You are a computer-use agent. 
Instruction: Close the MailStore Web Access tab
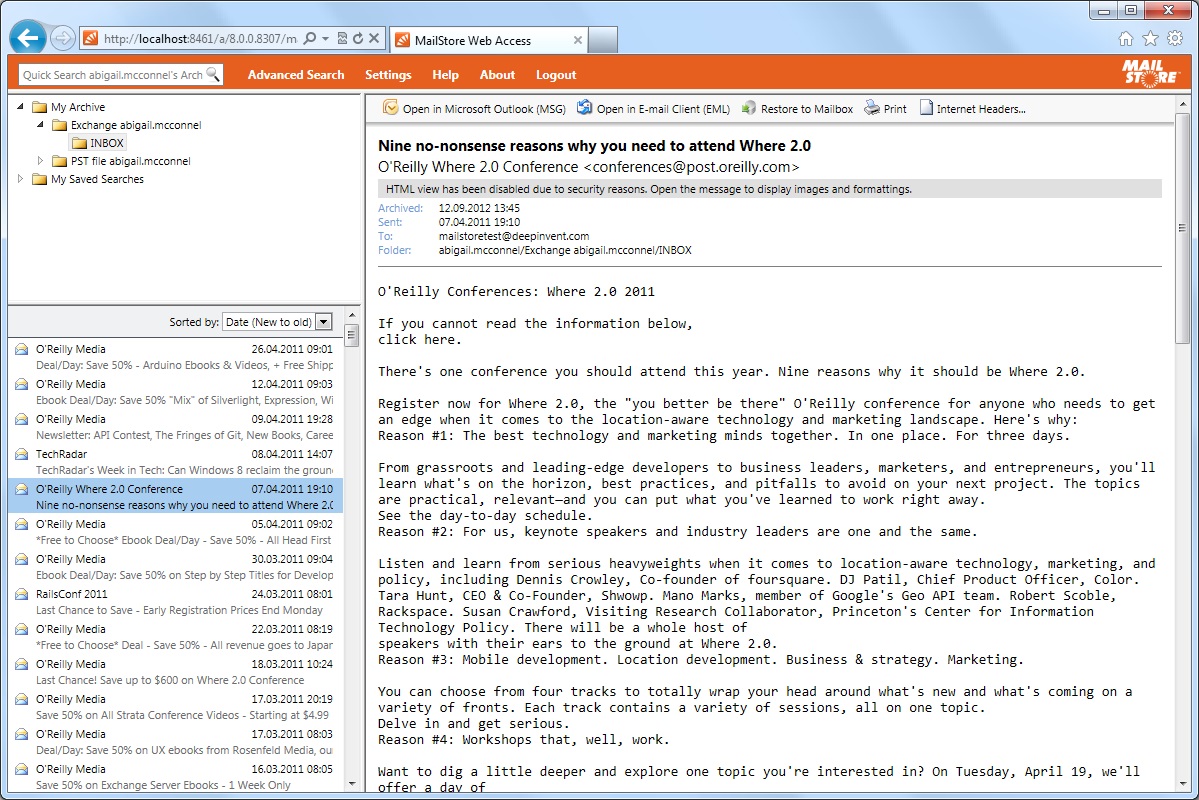577,40
